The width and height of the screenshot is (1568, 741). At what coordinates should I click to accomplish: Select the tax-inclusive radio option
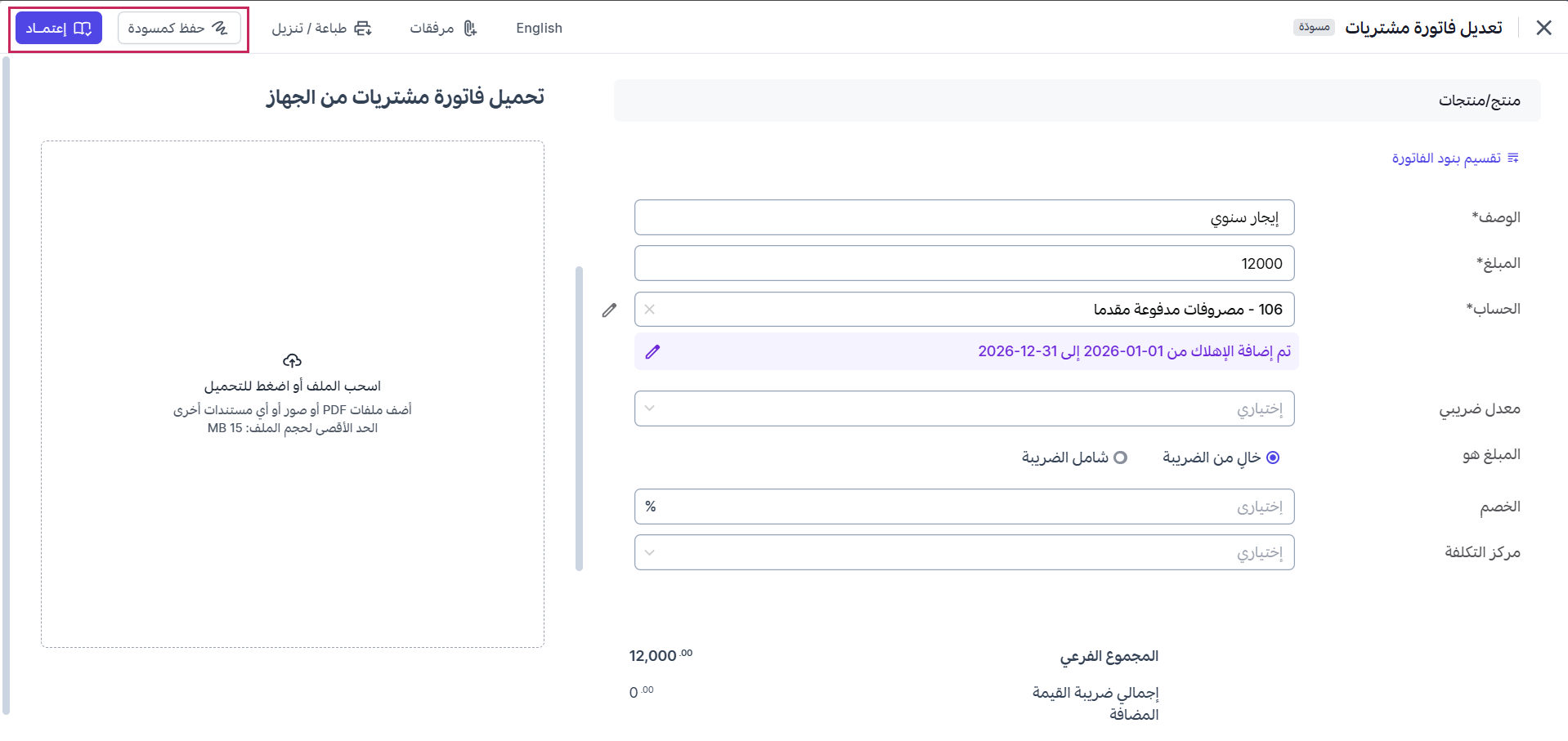(x=1121, y=458)
